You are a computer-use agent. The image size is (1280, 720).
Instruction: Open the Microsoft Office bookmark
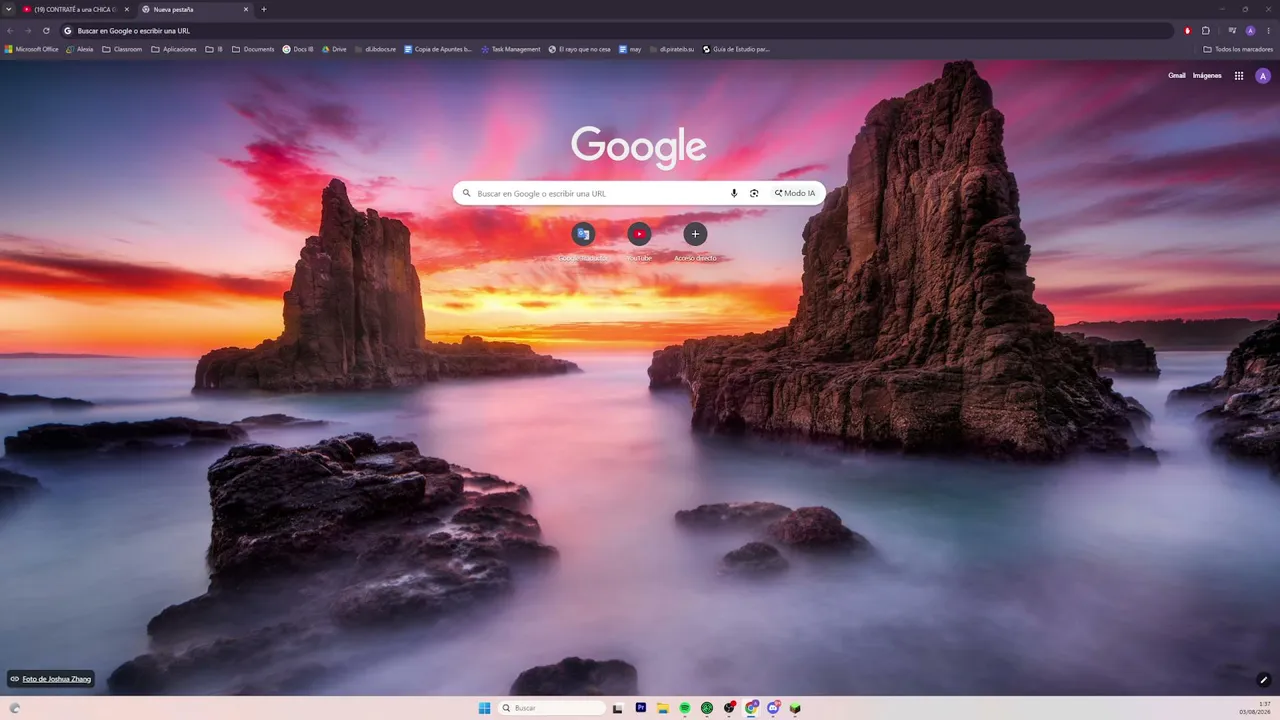(32, 49)
